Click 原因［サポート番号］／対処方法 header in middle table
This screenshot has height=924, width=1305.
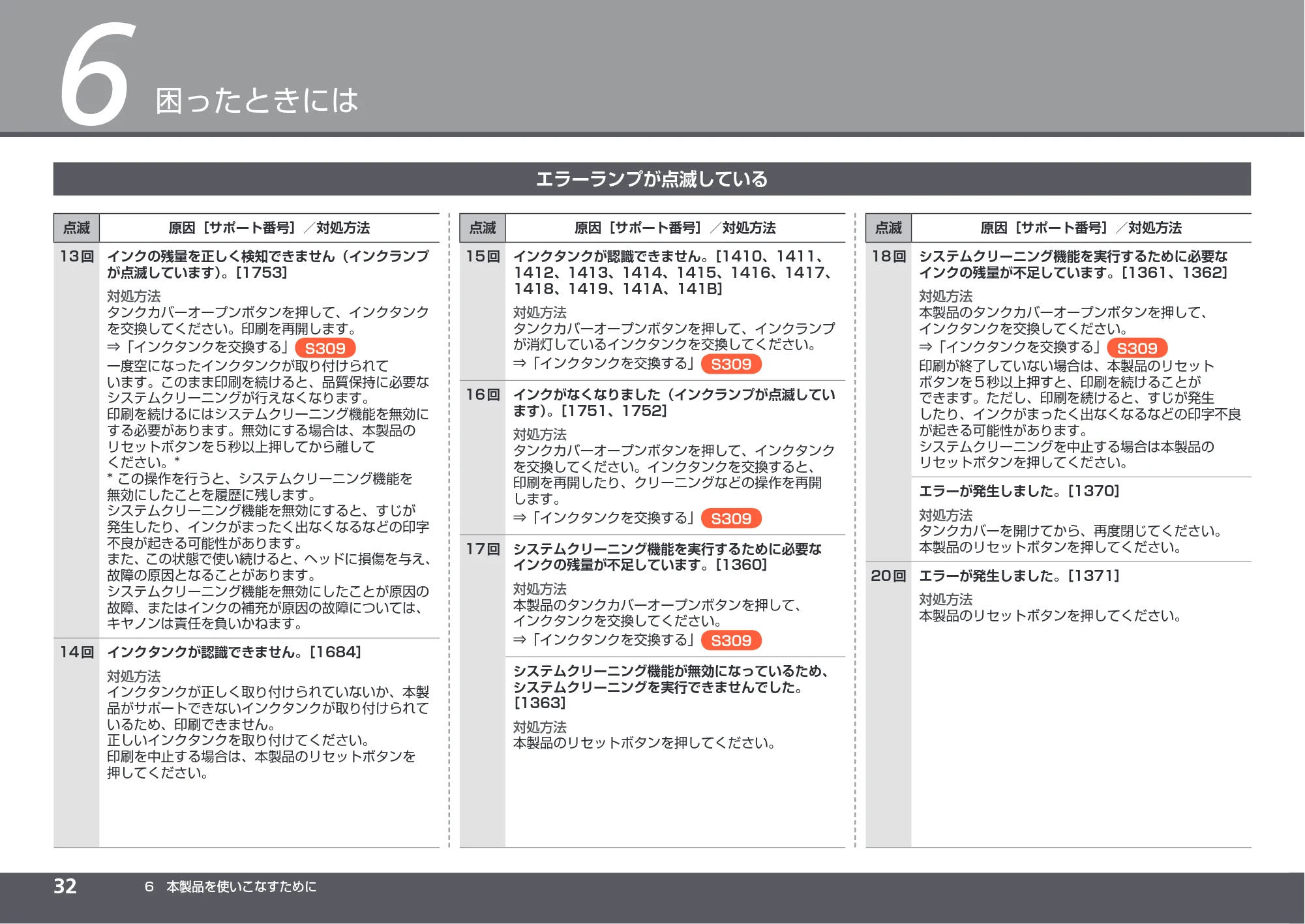(x=675, y=228)
